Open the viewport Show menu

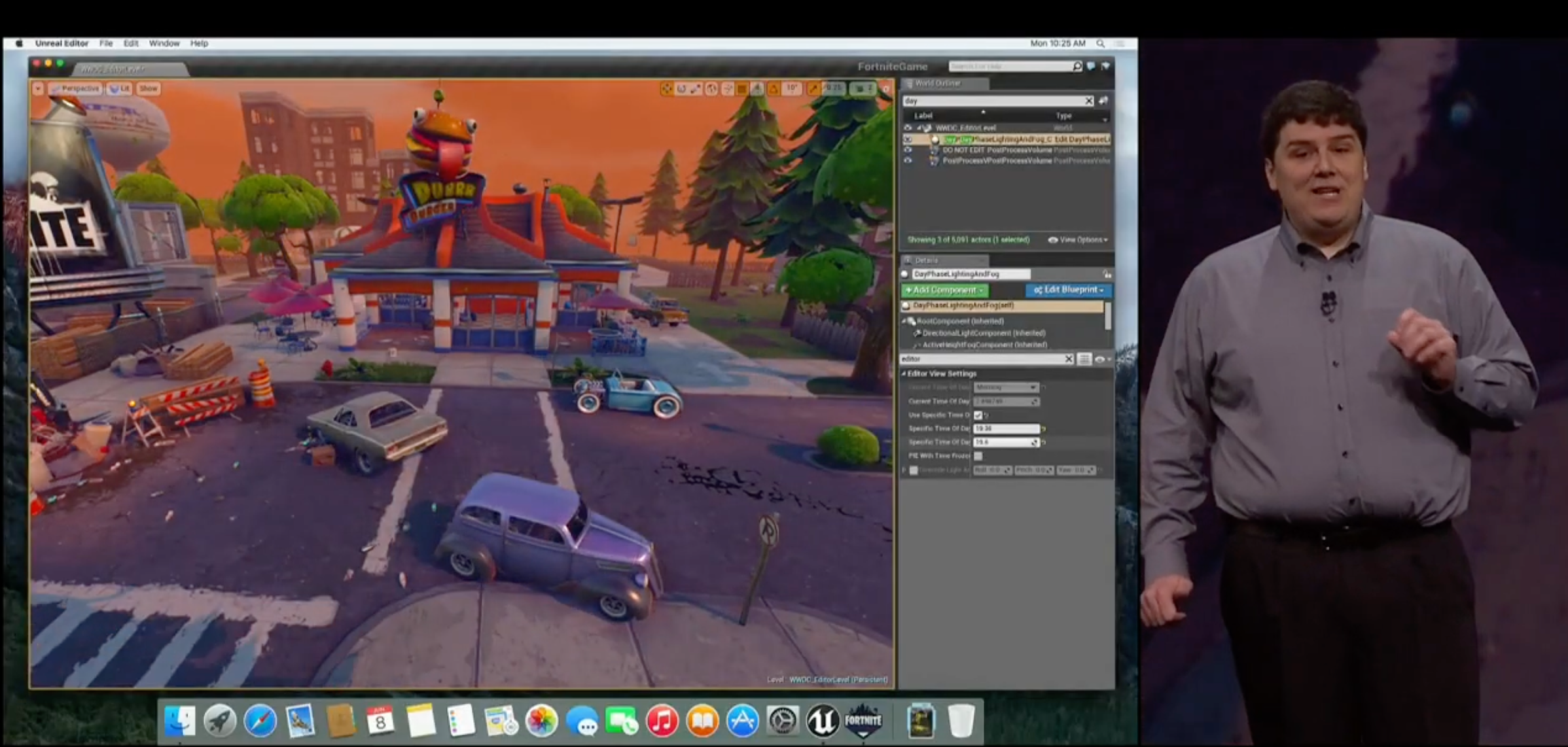(x=149, y=88)
